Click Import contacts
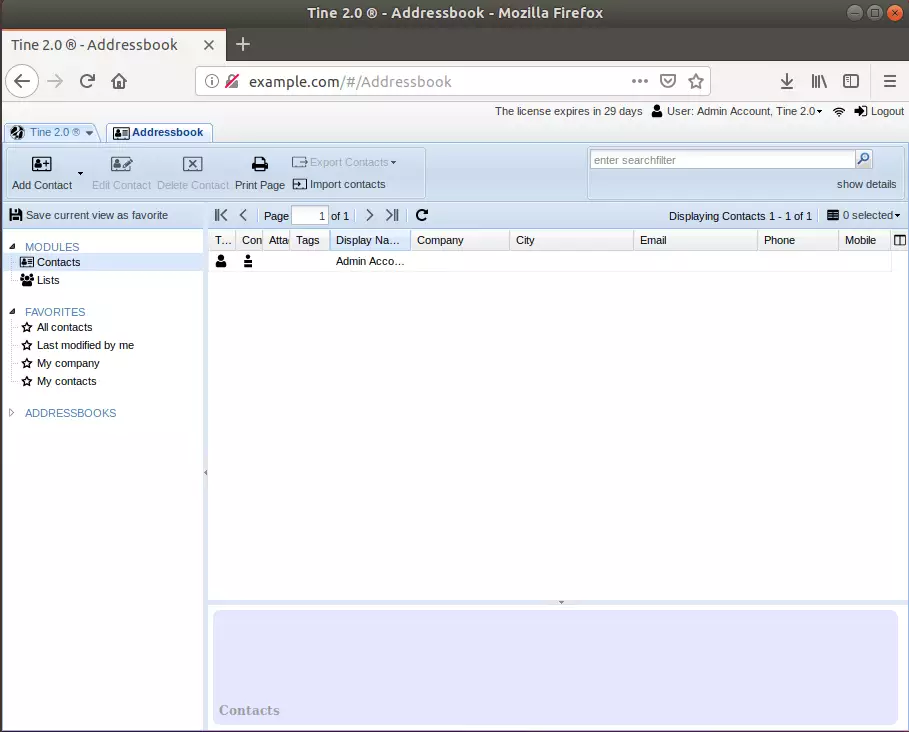Image resolution: width=909 pixels, height=732 pixels. (x=339, y=184)
